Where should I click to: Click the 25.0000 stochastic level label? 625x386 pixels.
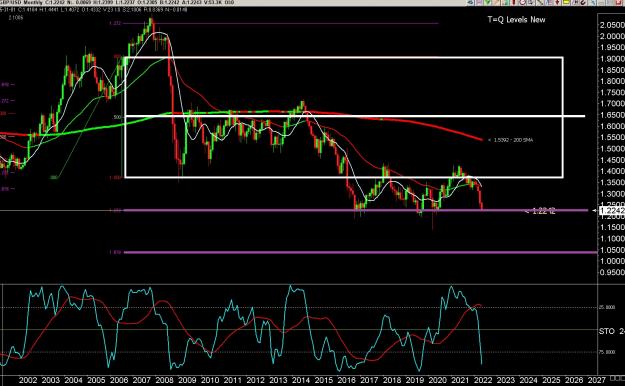click(607, 307)
